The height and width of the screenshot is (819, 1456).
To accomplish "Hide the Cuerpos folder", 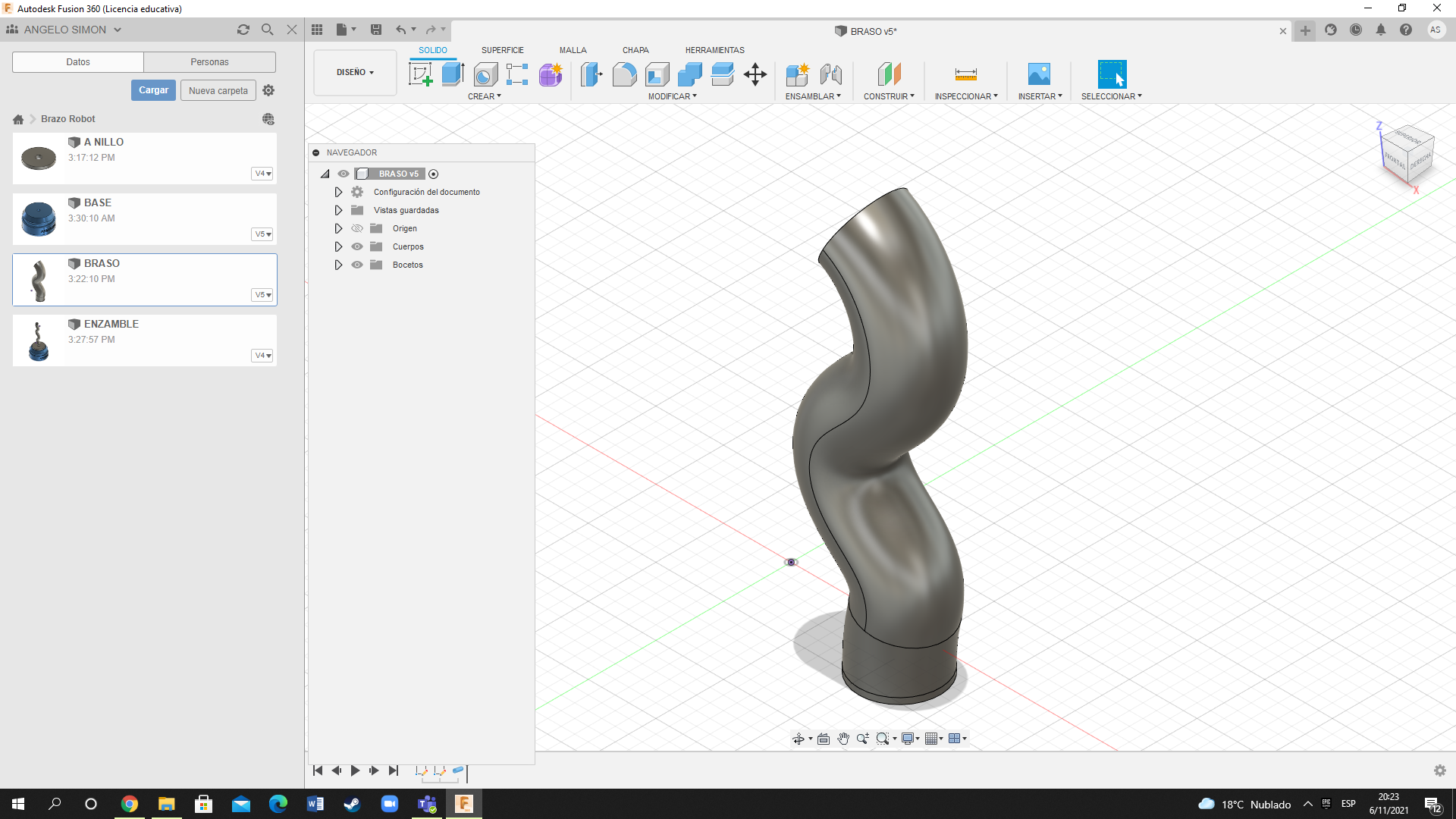I will (357, 246).
